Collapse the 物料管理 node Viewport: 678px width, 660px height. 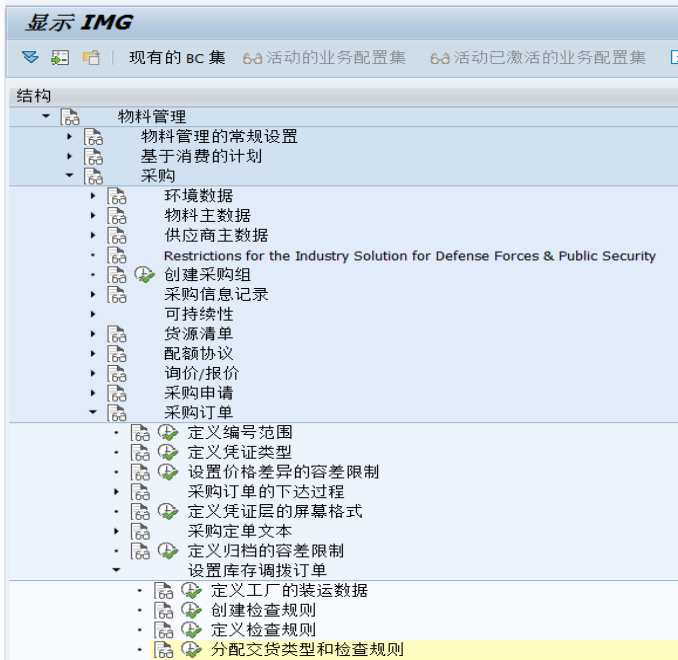point(46,116)
